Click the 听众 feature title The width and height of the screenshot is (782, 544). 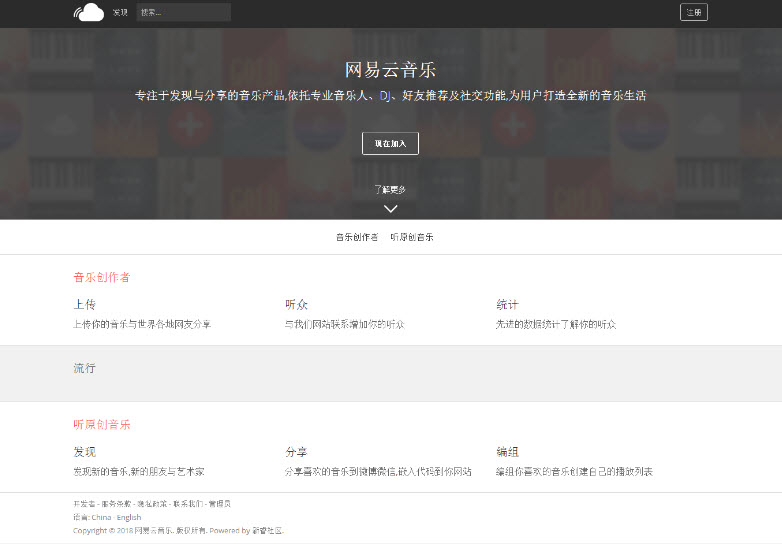pos(296,304)
